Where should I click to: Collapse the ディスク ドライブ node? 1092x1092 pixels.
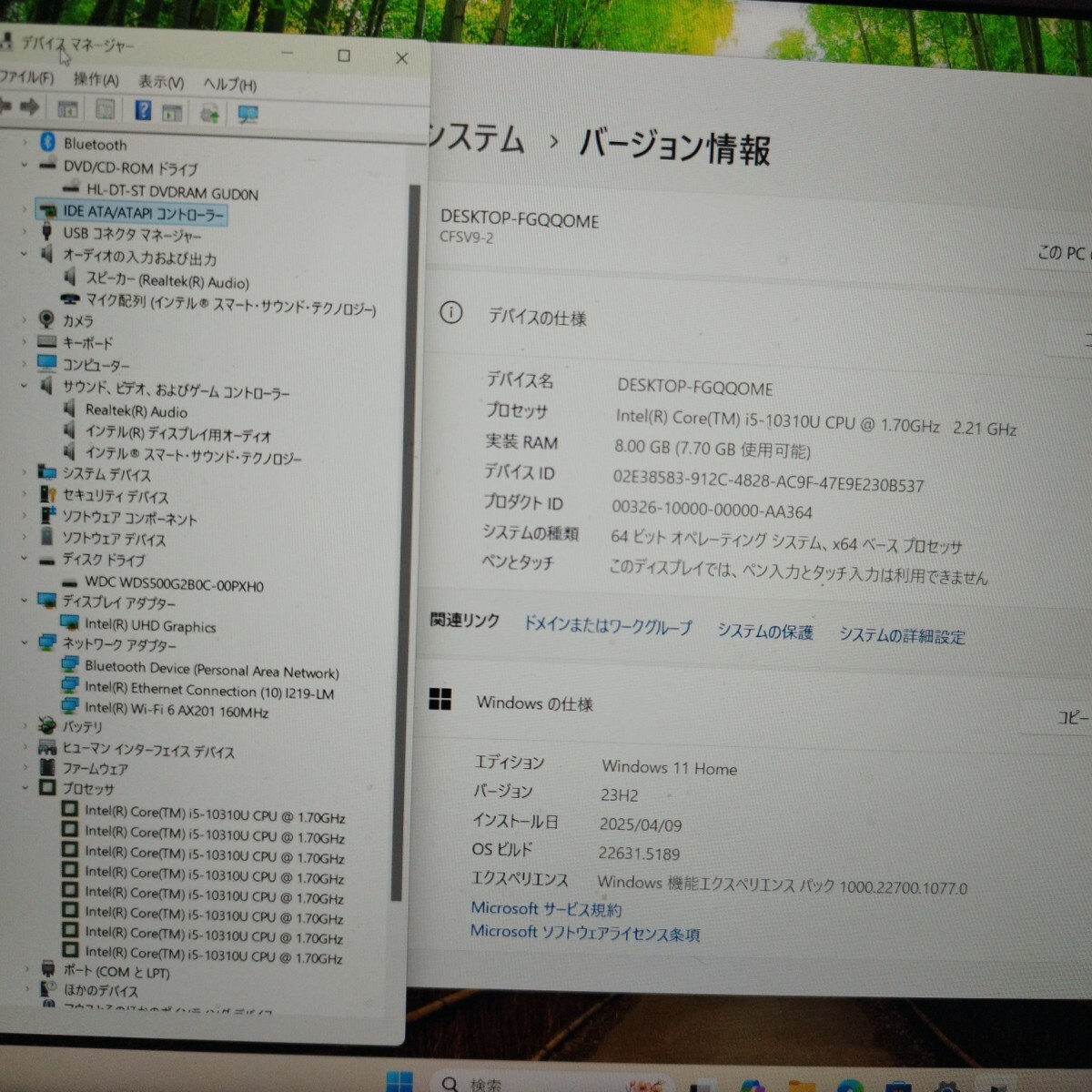coord(25,558)
